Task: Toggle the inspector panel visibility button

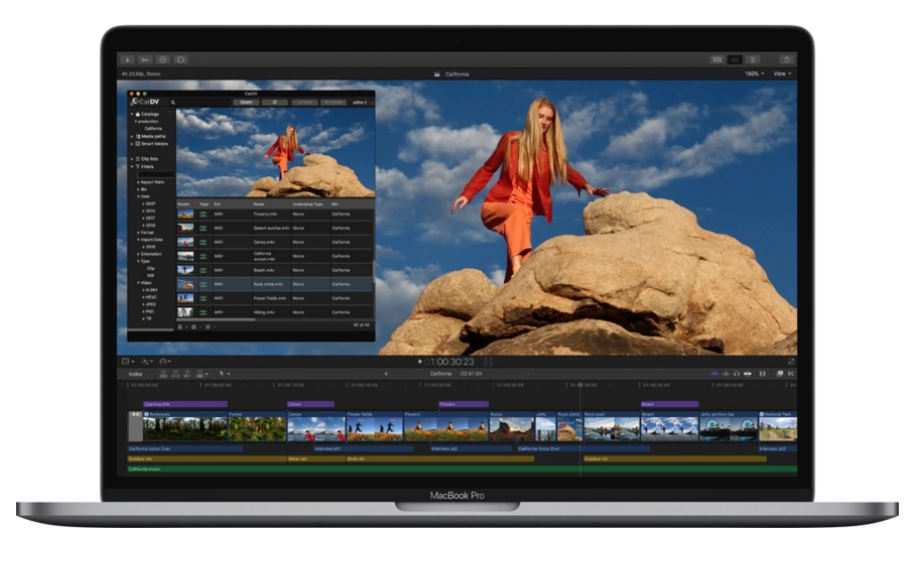Action: click(x=753, y=60)
